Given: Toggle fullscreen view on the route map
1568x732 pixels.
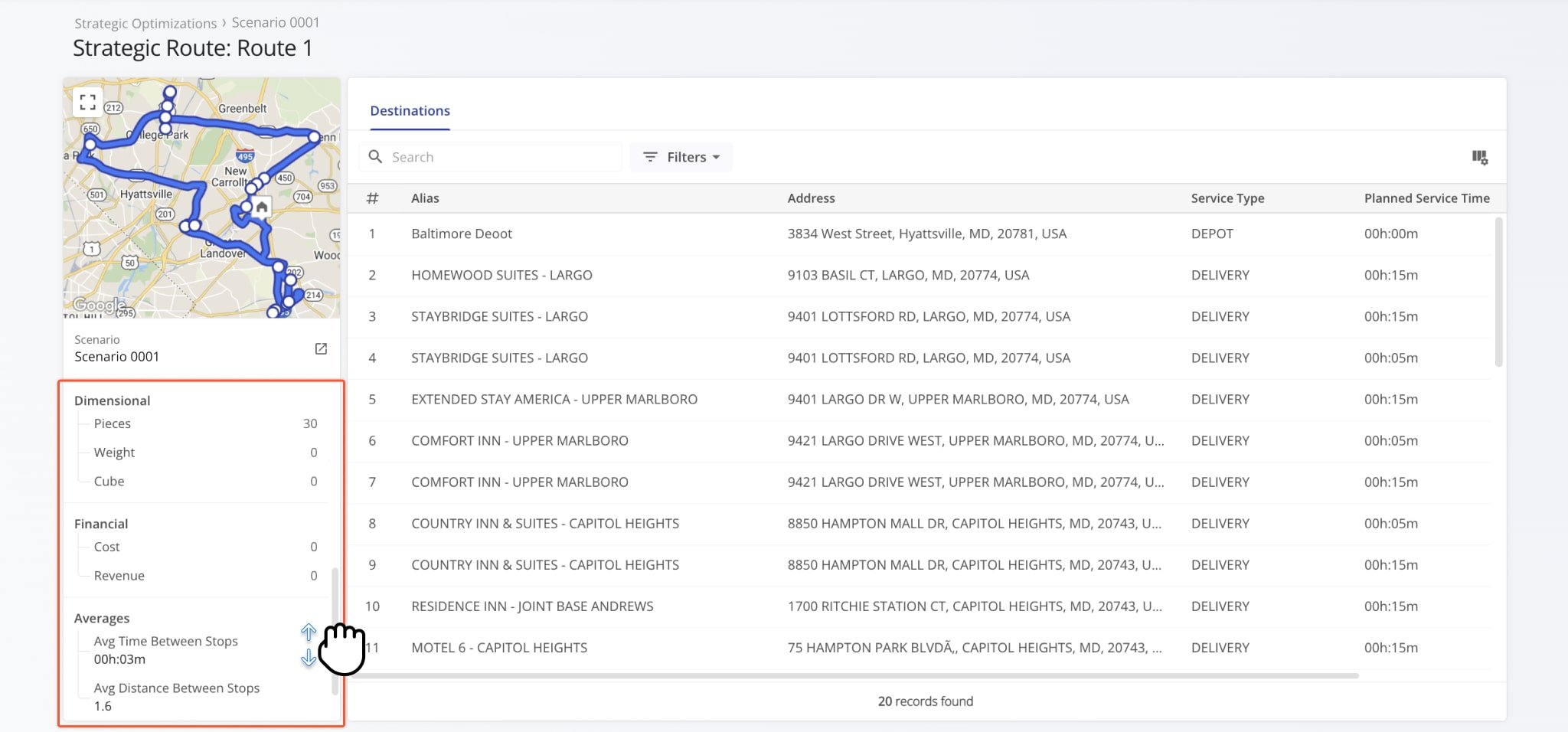Looking at the screenshot, I should (x=88, y=100).
